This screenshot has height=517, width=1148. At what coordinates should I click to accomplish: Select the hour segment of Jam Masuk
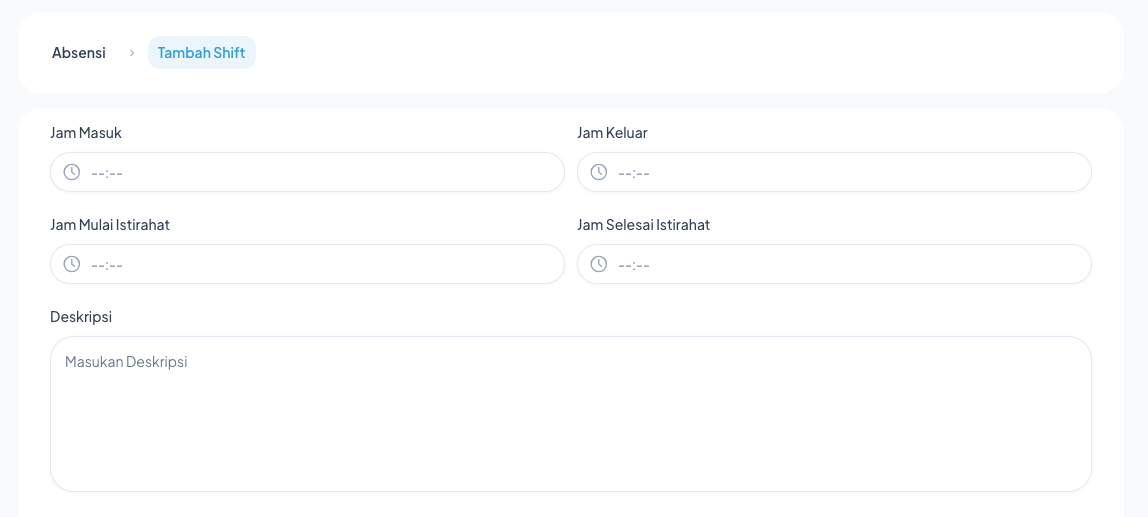click(x=97, y=173)
